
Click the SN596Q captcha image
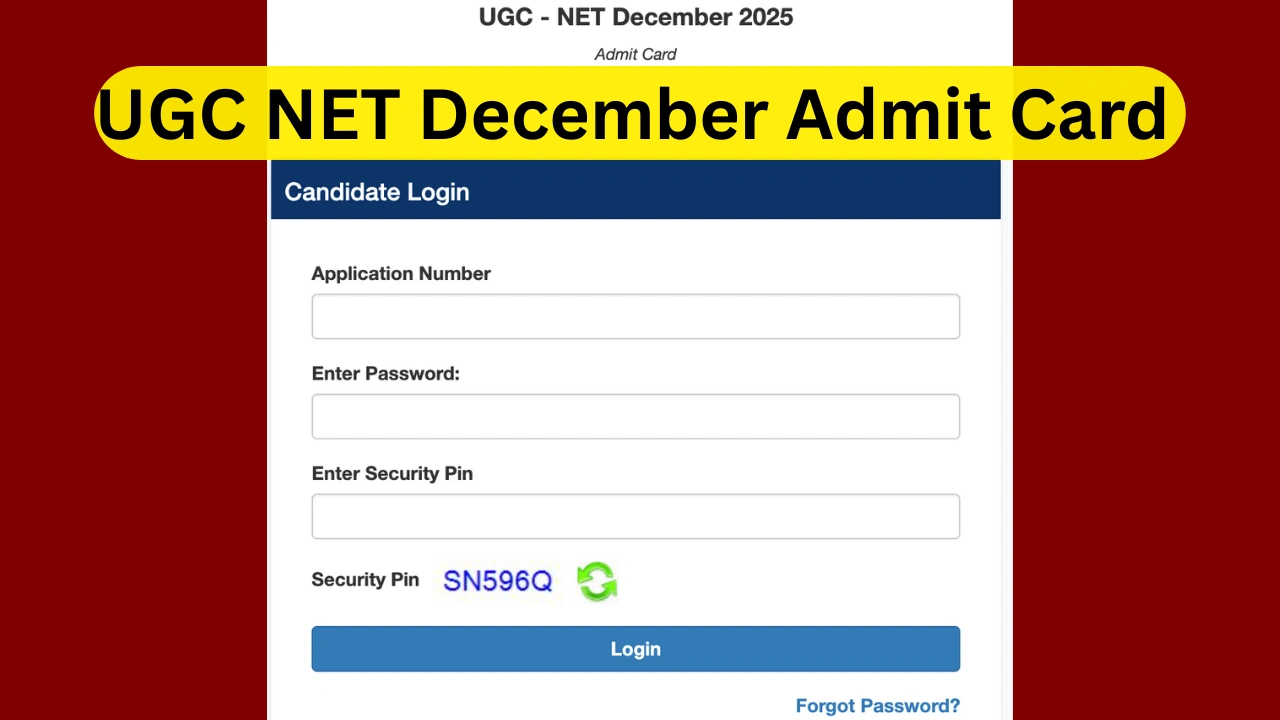point(497,581)
